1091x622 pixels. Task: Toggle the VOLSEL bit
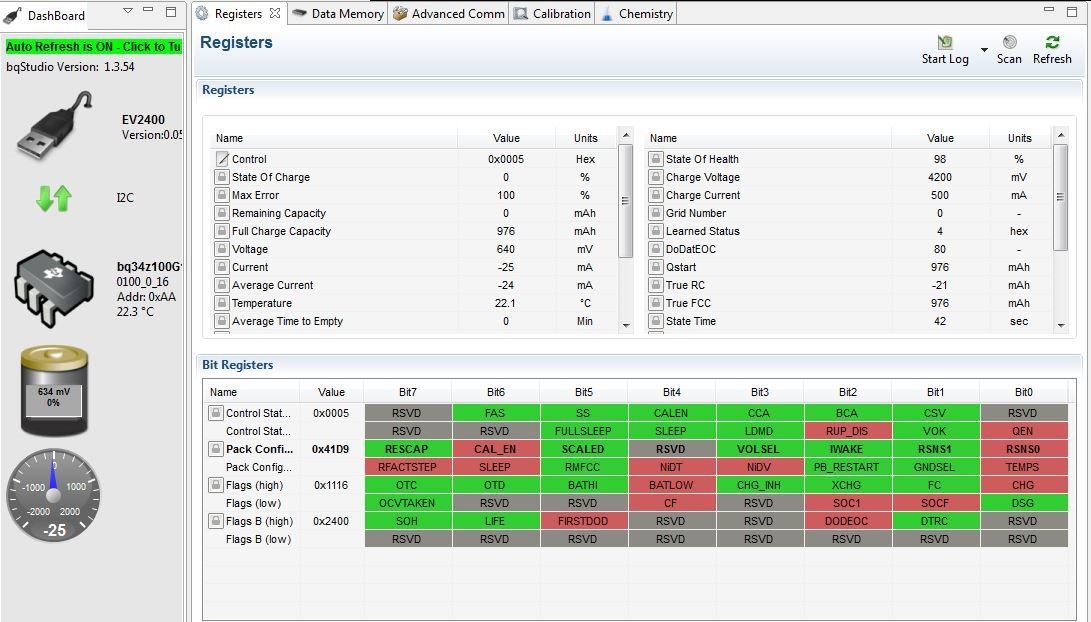(x=760, y=449)
